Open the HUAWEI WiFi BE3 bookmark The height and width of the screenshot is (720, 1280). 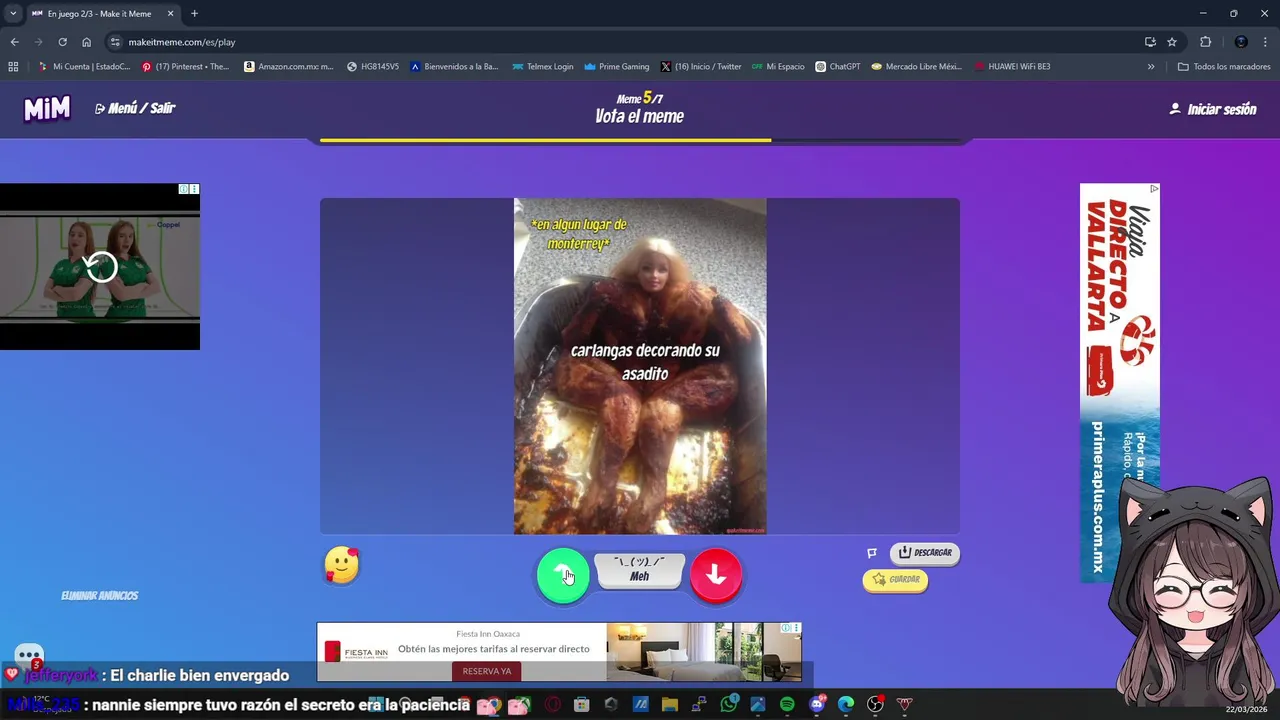[x=1012, y=67]
